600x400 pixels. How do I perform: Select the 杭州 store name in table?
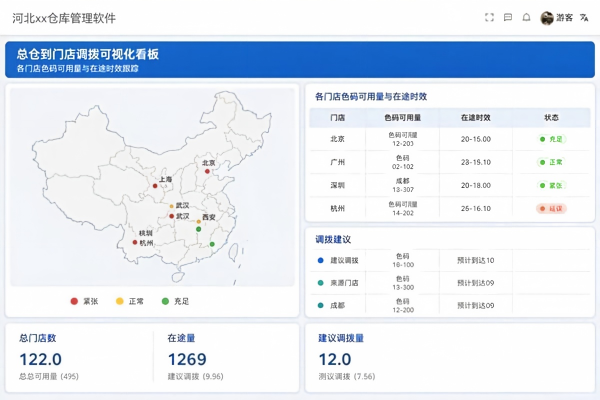click(338, 209)
